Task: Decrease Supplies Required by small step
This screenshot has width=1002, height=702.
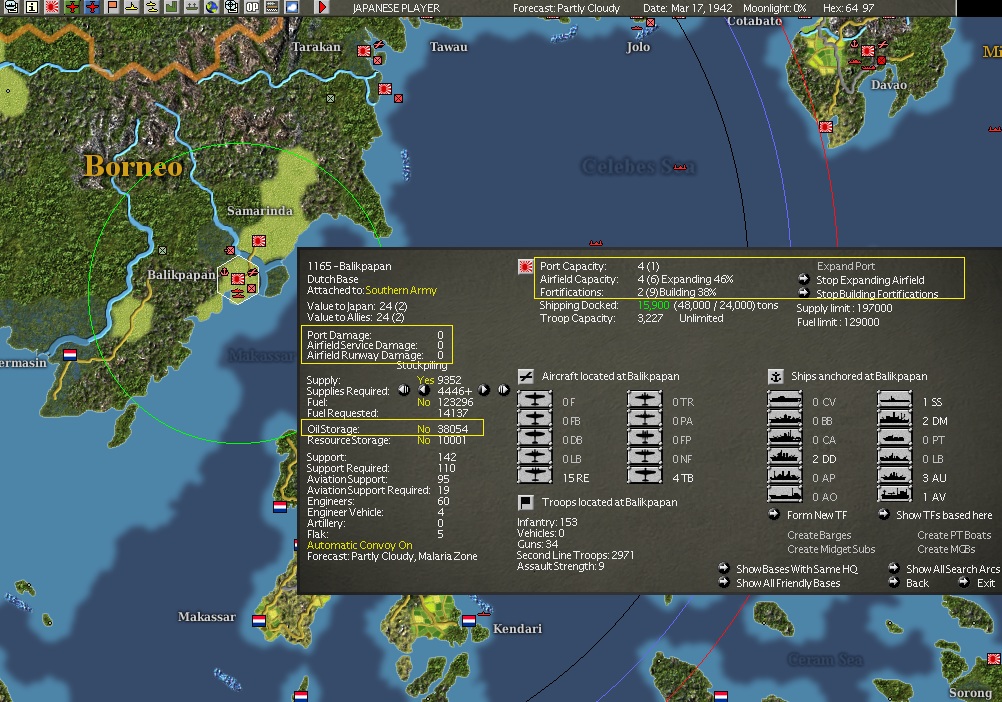Action: [x=424, y=390]
